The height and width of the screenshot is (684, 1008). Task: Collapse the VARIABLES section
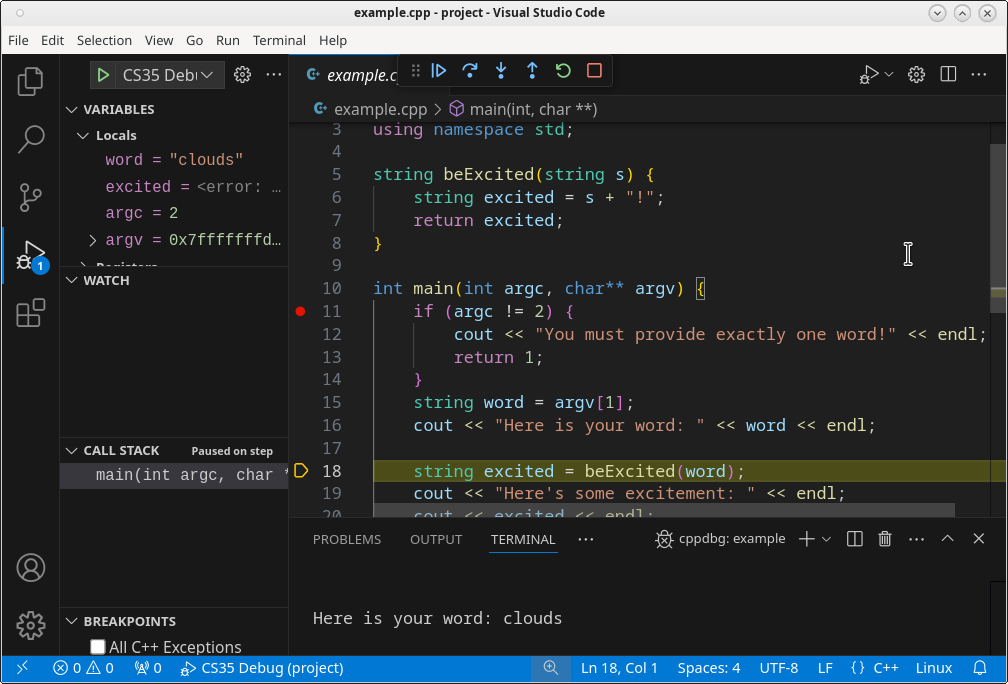71,109
